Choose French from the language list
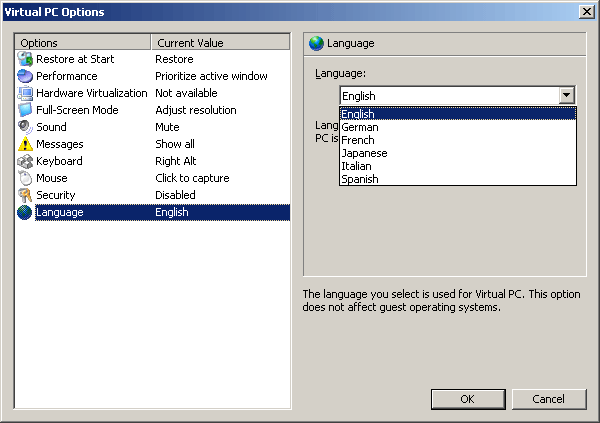The image size is (600, 423). point(458,140)
